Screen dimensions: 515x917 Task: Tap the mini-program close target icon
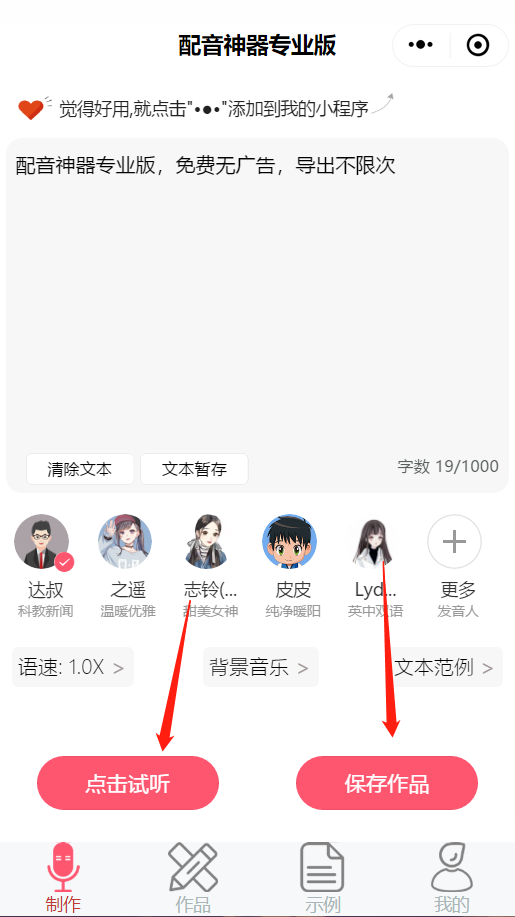(x=478, y=45)
